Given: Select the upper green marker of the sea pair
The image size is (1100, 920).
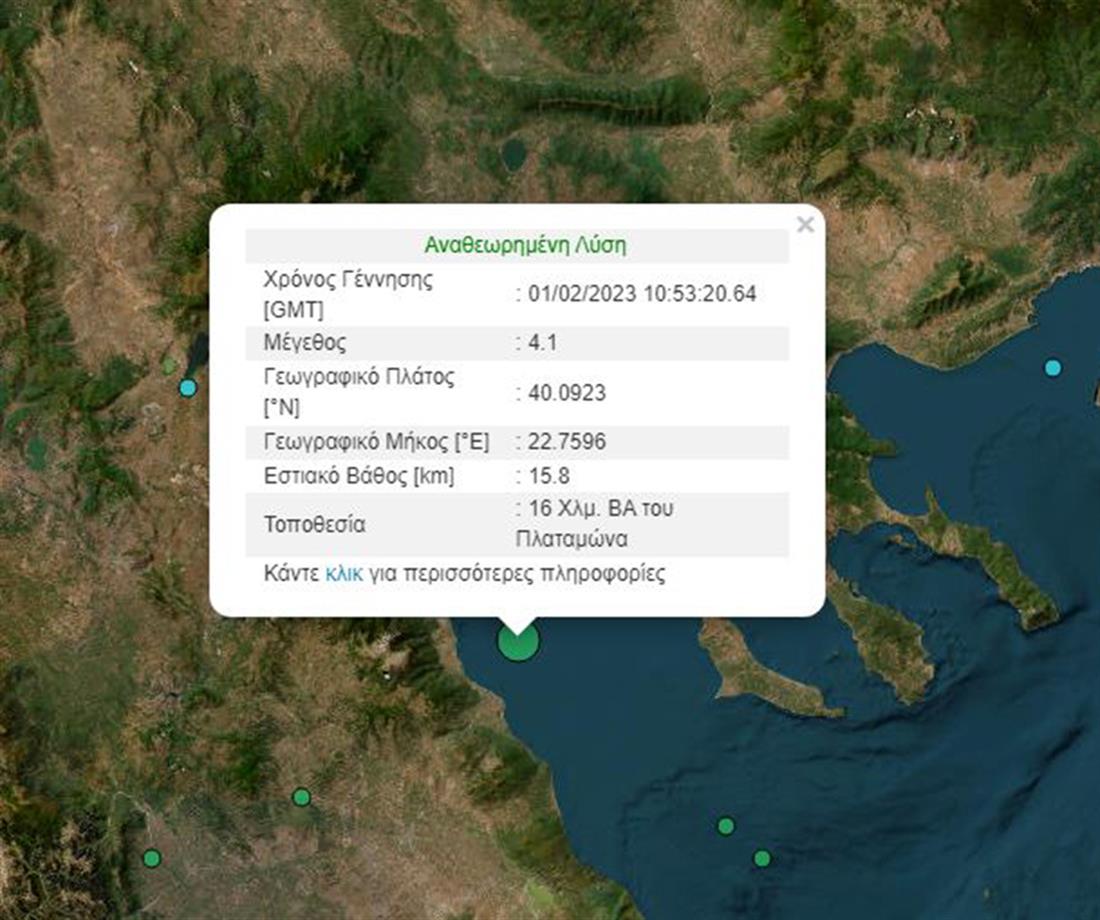Looking at the screenshot, I should click(726, 826).
